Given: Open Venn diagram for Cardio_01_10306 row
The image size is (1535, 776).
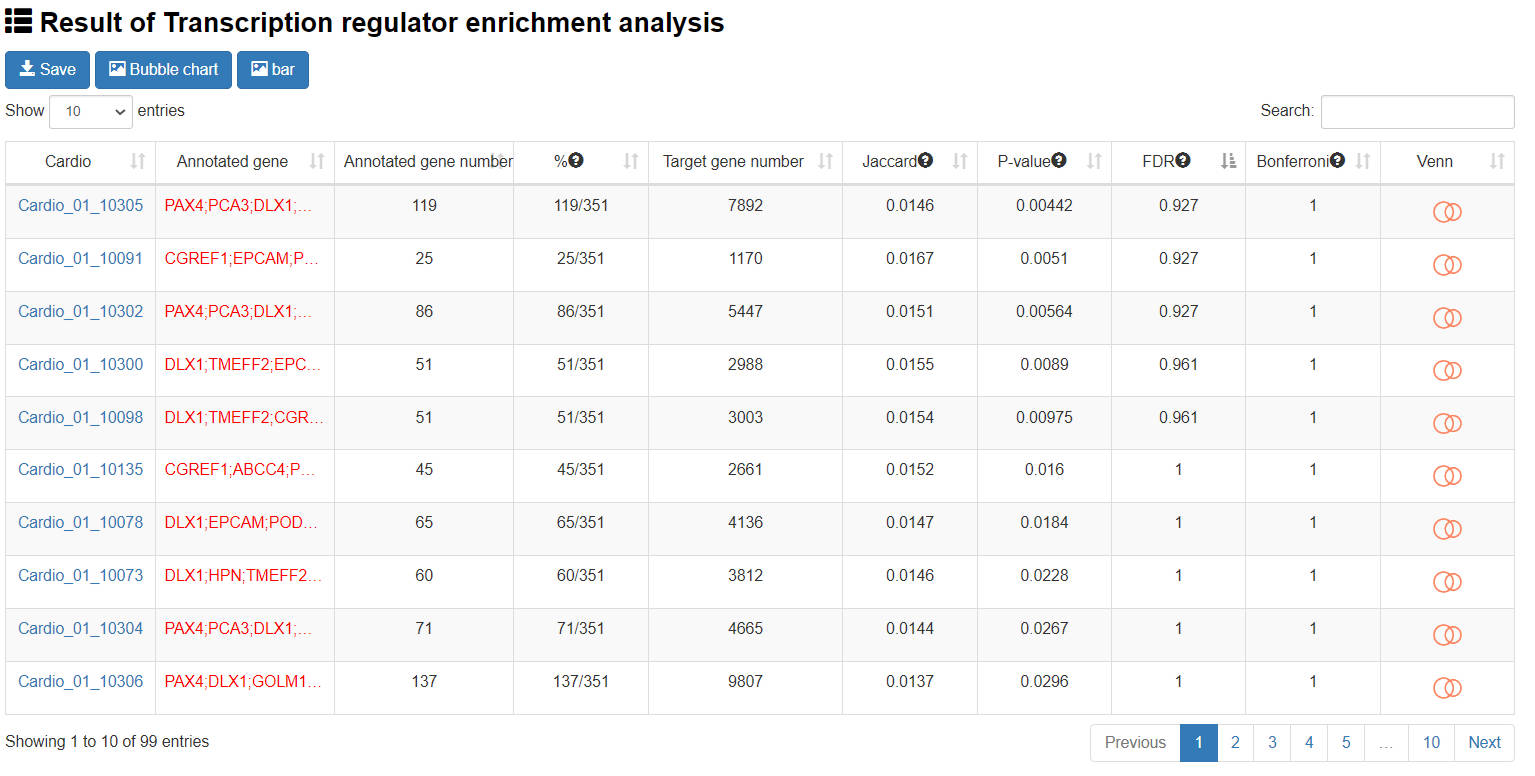Looking at the screenshot, I should click(x=1447, y=688).
